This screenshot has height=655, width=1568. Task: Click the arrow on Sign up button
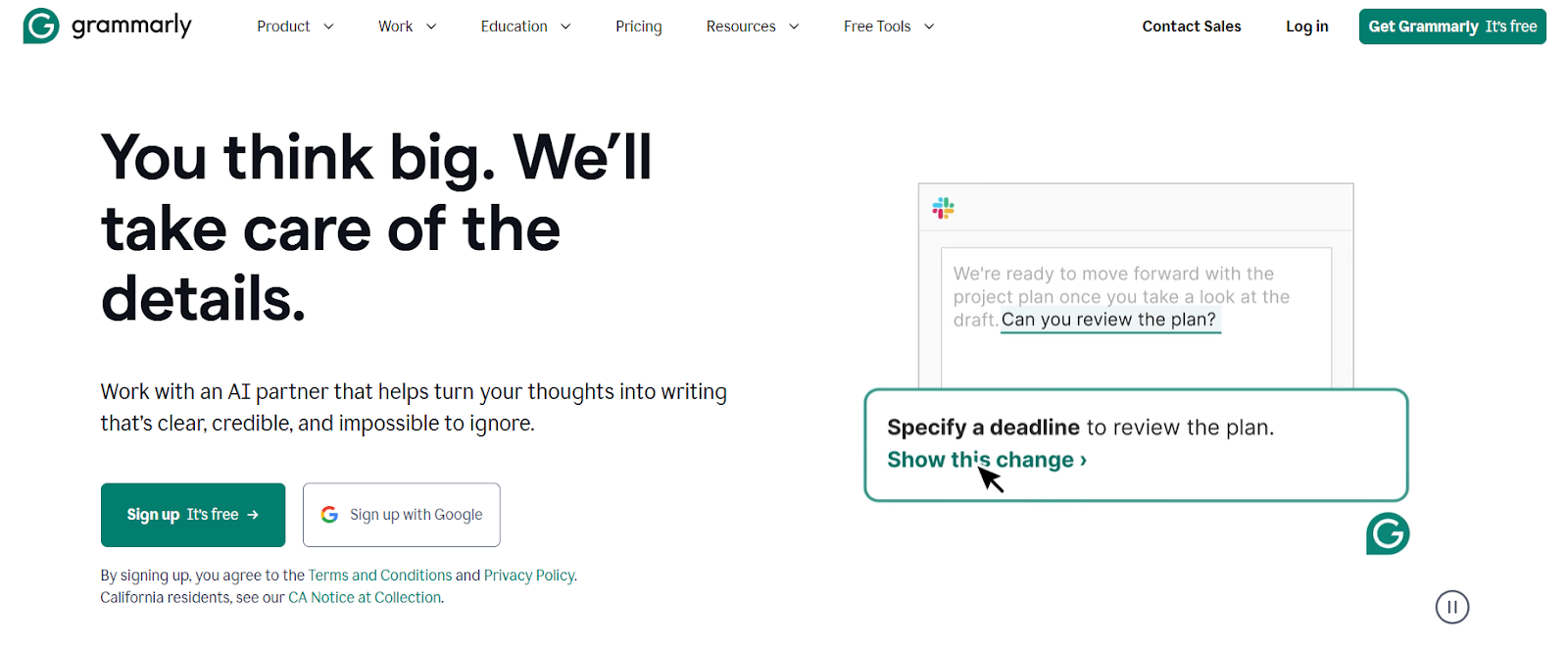pos(253,515)
